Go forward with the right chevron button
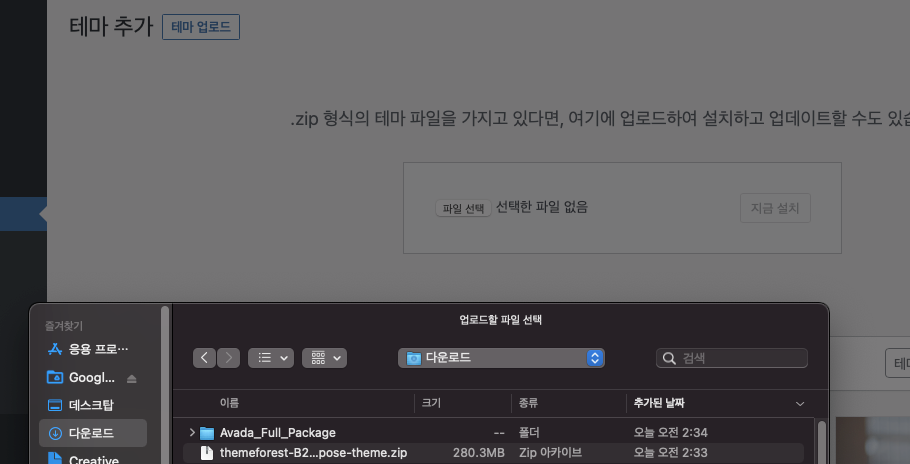 229,358
